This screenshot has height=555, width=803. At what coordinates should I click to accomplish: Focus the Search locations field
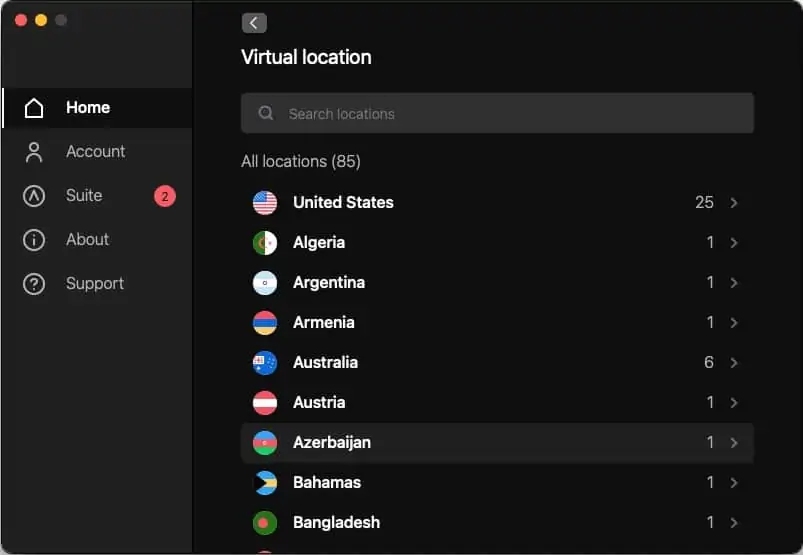pos(497,113)
